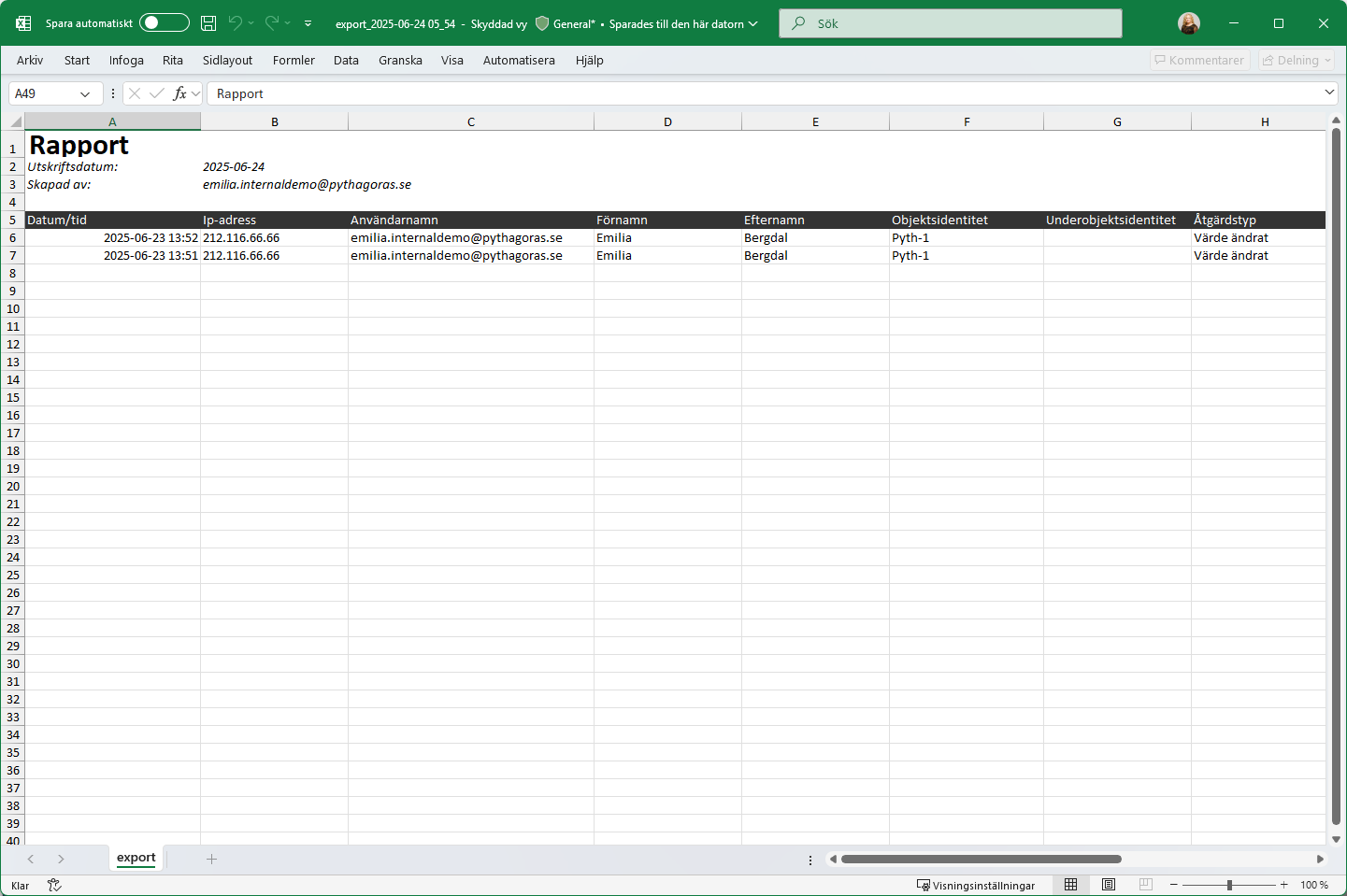Expand the Name Box dropdown arrow
The image size is (1347, 896).
coord(85,94)
